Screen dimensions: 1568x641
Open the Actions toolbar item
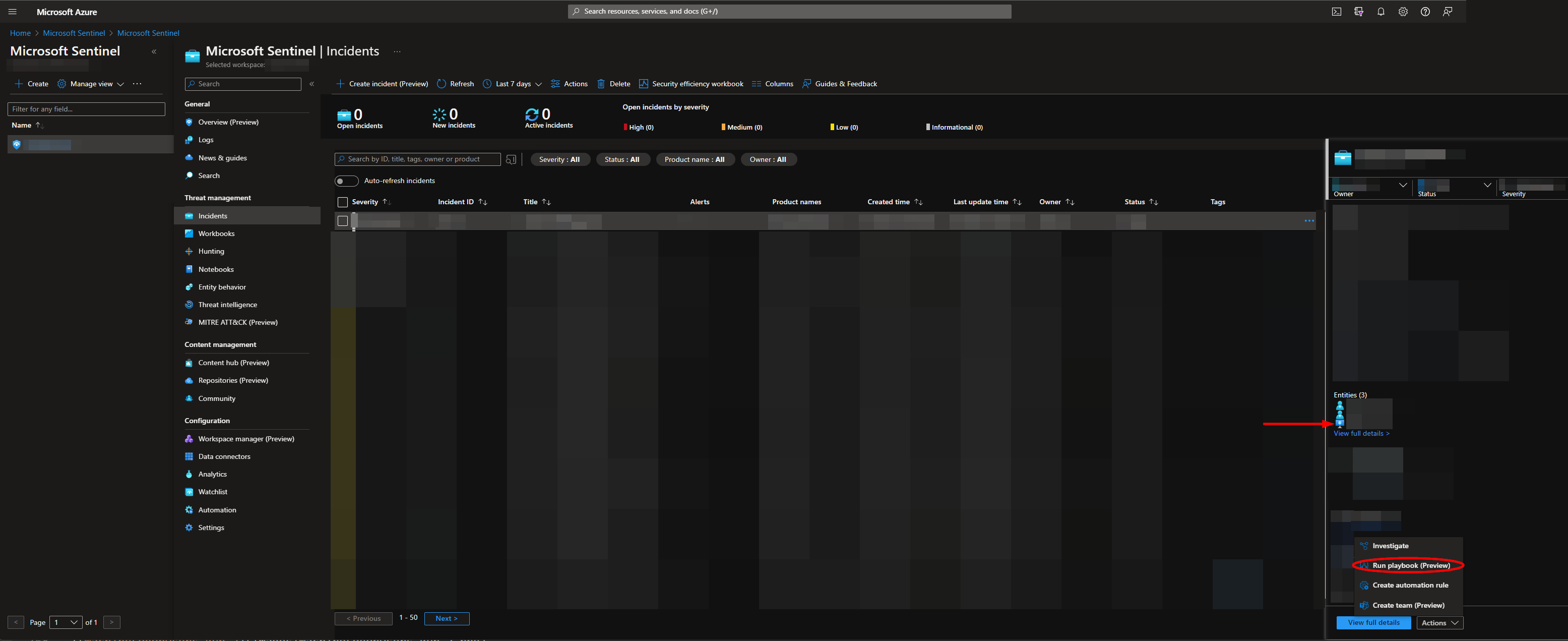point(569,84)
